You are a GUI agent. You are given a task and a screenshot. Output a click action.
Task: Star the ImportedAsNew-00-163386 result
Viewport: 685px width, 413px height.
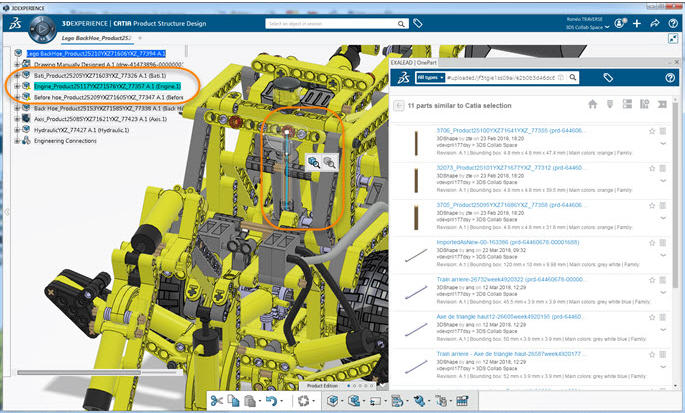click(x=652, y=243)
